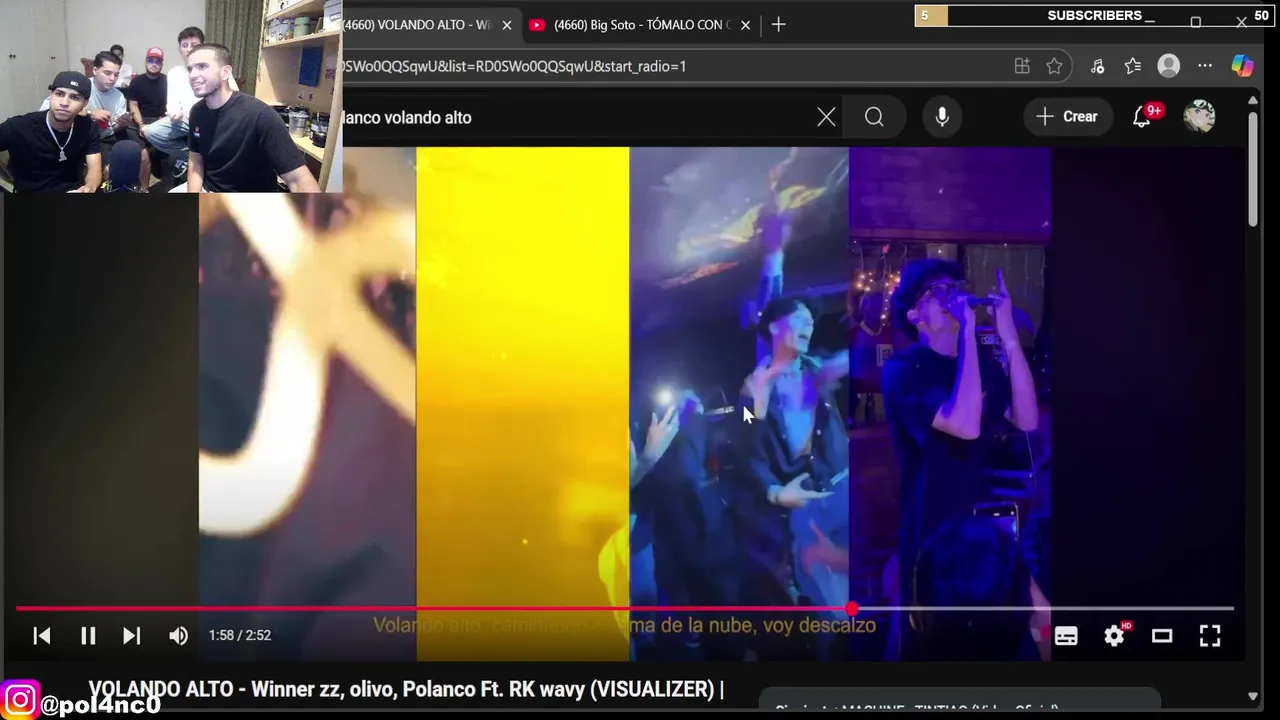
Task: Open the Copilot icon
Action: pos(1242,66)
